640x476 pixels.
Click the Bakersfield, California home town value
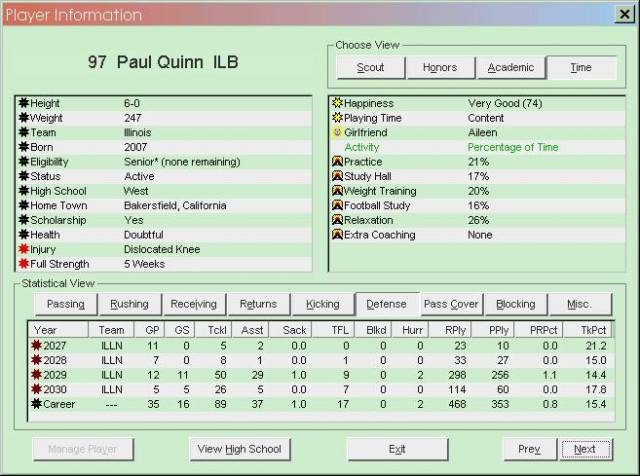tap(175, 205)
